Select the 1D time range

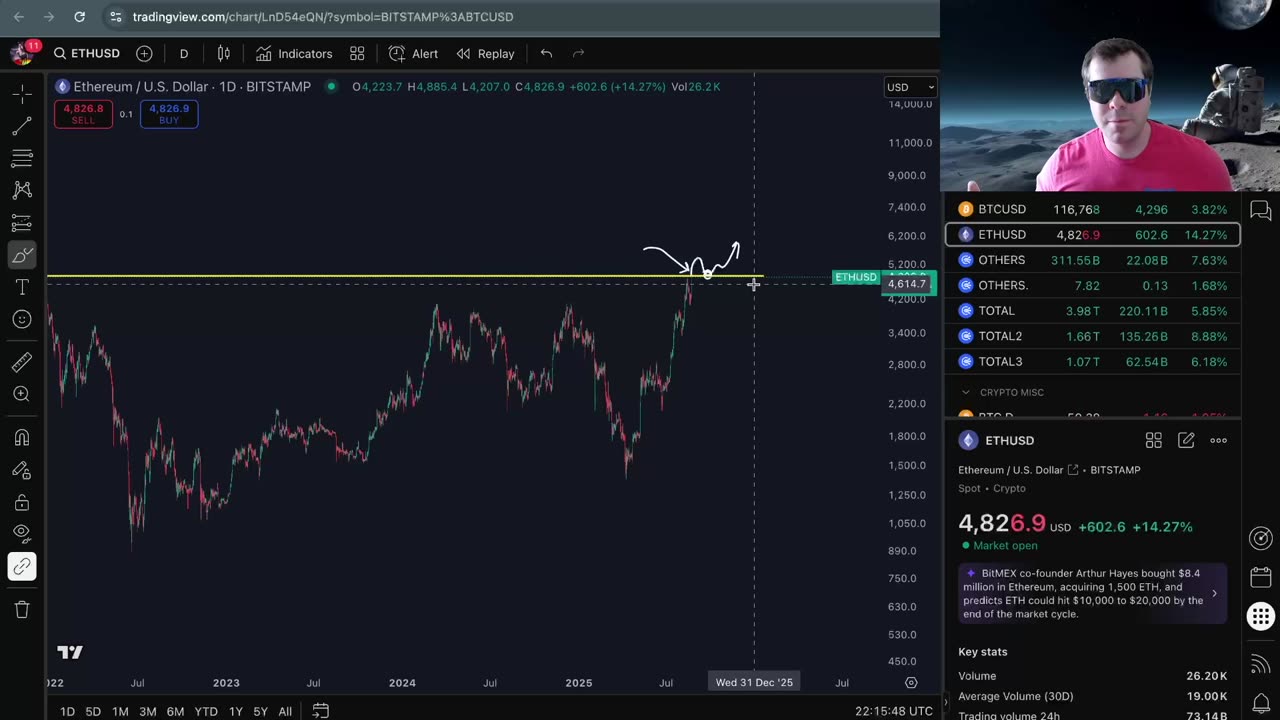click(x=67, y=711)
